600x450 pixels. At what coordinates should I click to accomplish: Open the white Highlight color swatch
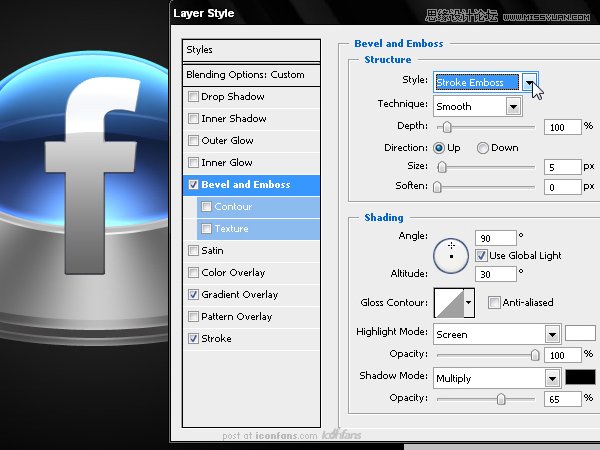[580, 333]
